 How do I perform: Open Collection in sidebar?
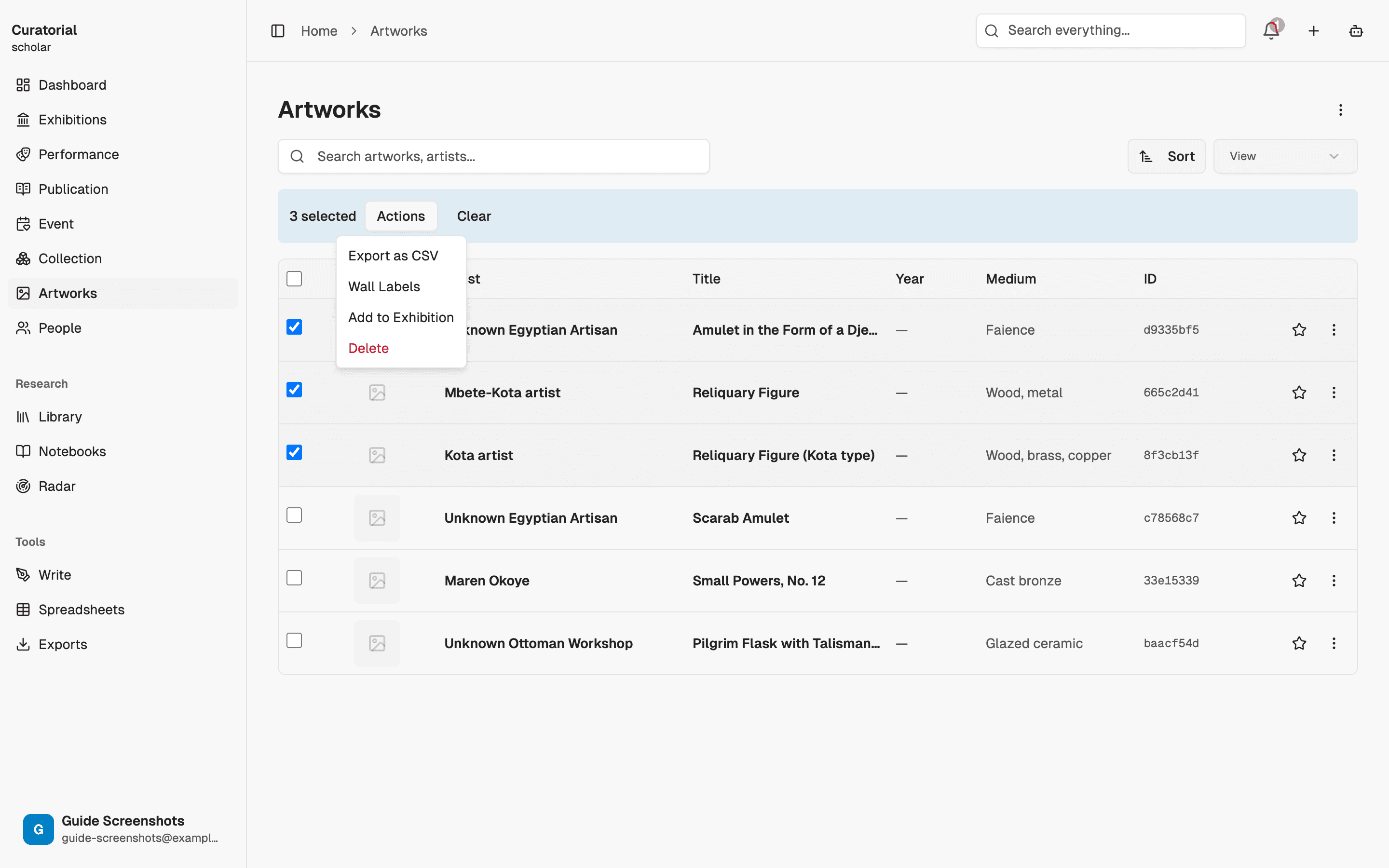123,258
